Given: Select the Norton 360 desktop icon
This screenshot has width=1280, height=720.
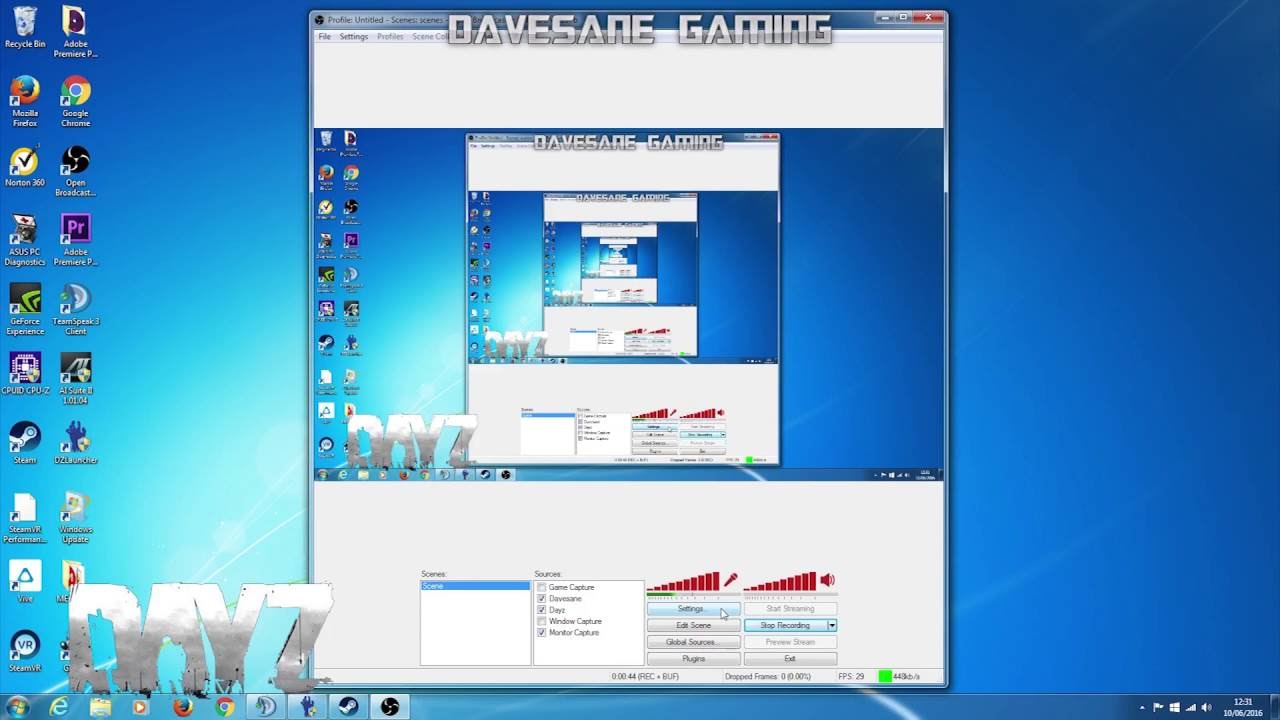Looking at the screenshot, I should (25, 167).
